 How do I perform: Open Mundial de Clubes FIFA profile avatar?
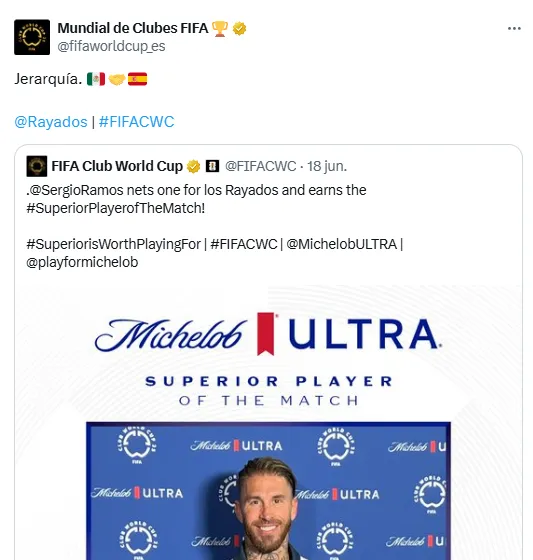click(x=32, y=37)
